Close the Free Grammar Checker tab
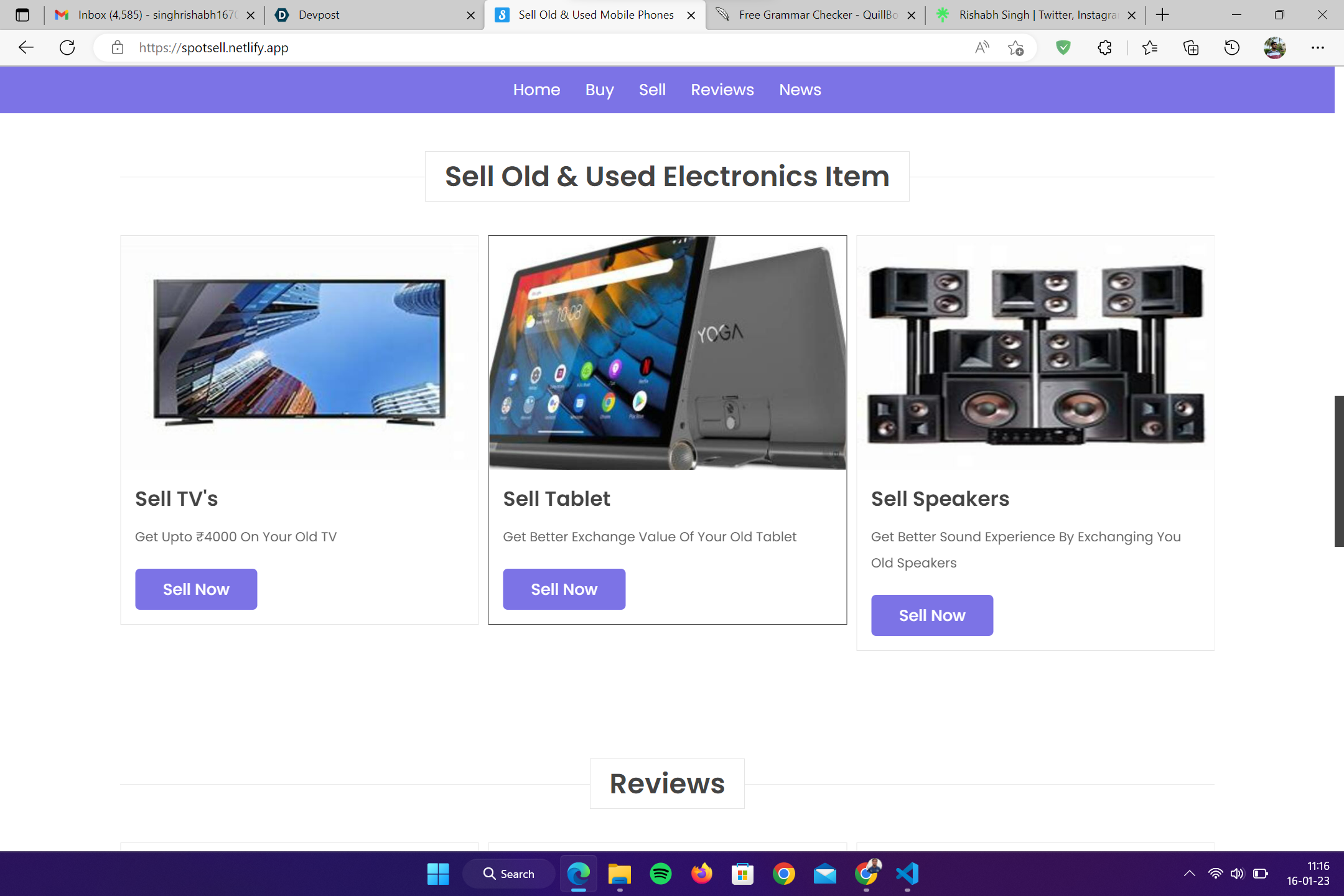This screenshot has width=1344, height=896. tap(912, 16)
